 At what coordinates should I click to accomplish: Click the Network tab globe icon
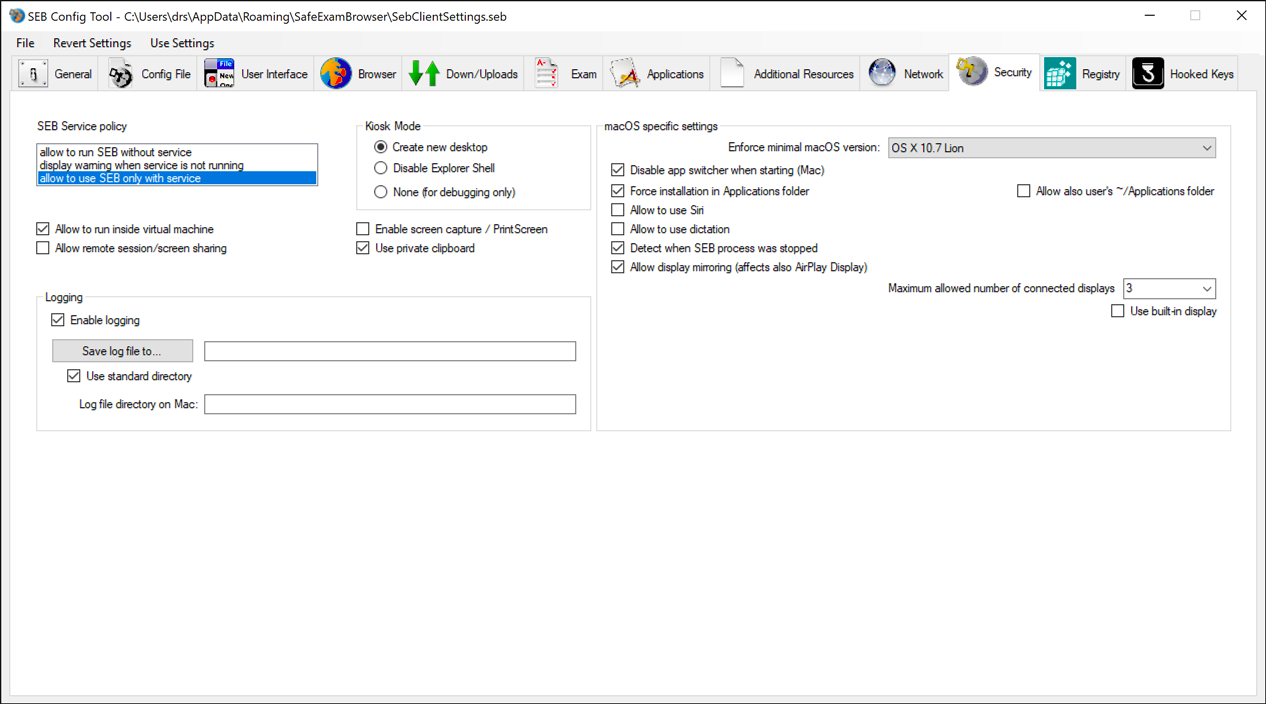[882, 74]
